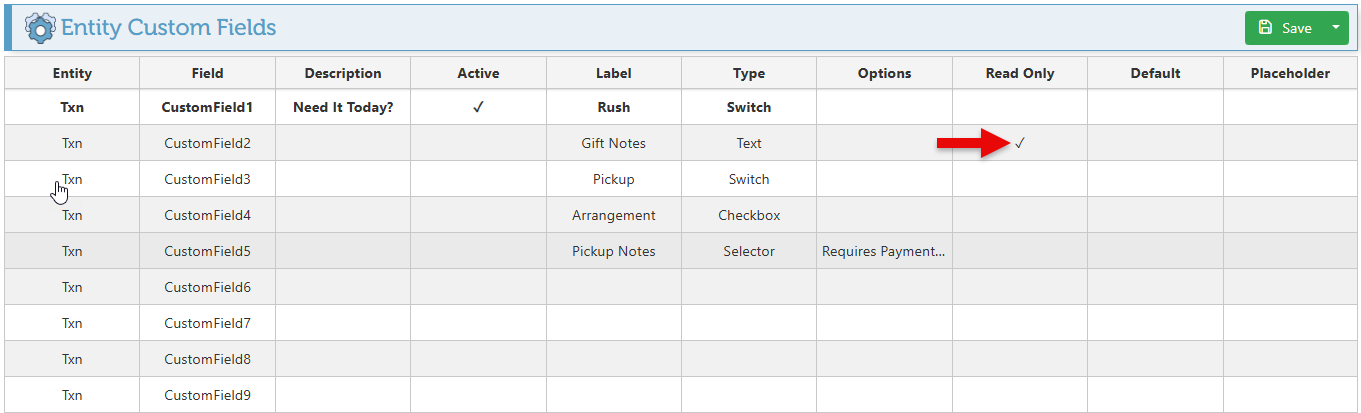1361x413 pixels.
Task: Edit the Gift Notes label cell
Action: pyautogui.click(x=613, y=143)
